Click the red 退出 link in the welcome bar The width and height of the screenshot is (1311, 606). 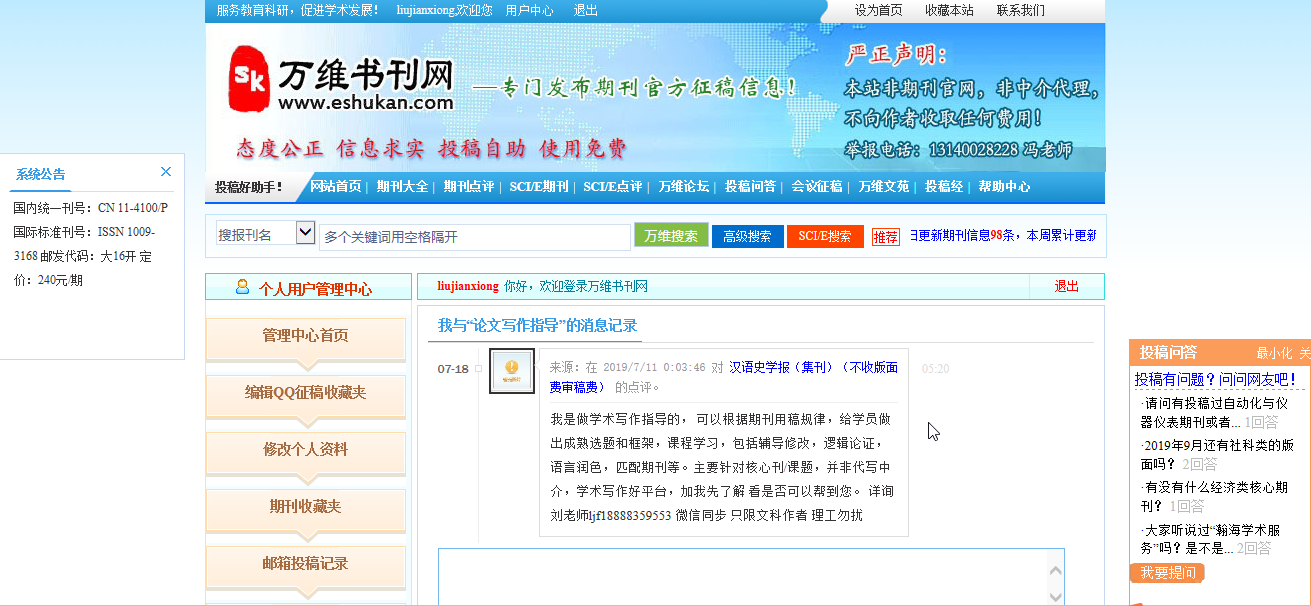click(x=1066, y=287)
